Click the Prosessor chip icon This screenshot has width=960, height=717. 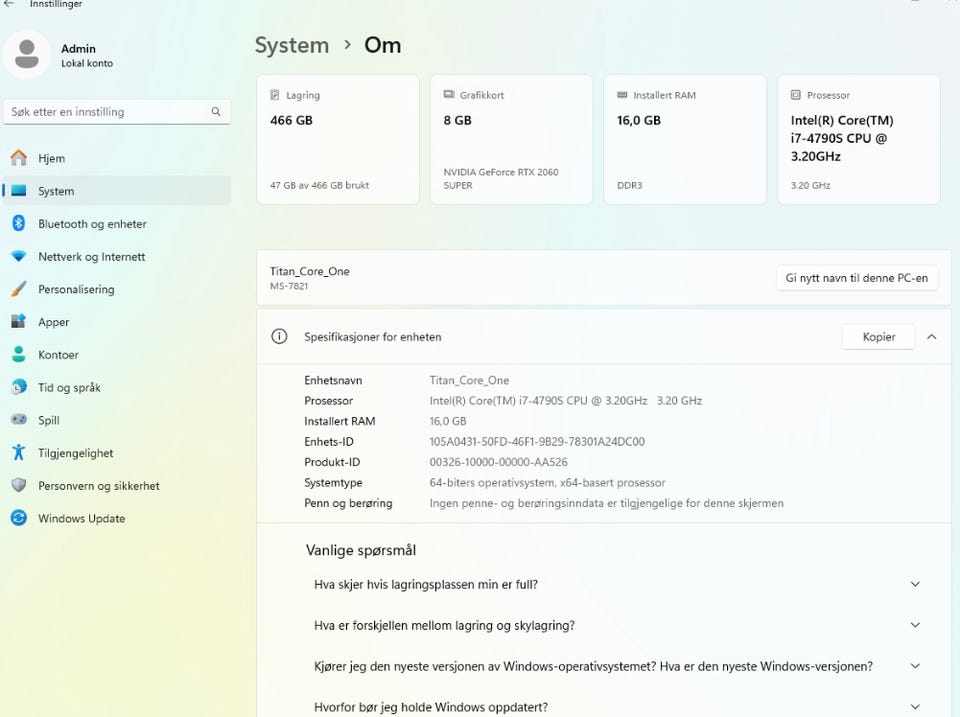pyautogui.click(x=796, y=95)
